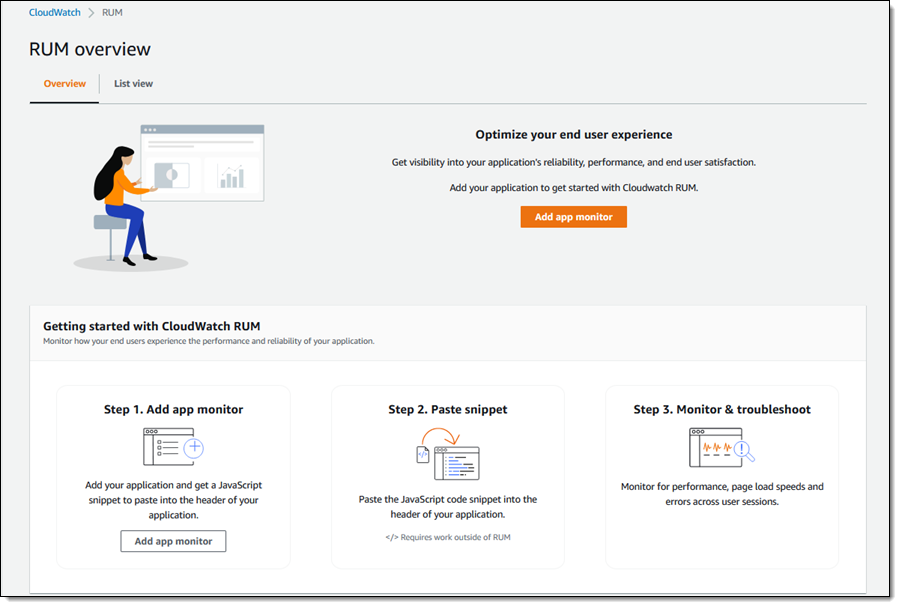Click the text 'Add your application to get started with Cloudwatch RUM.'
The height and width of the screenshot is (607, 900).
coord(573,188)
